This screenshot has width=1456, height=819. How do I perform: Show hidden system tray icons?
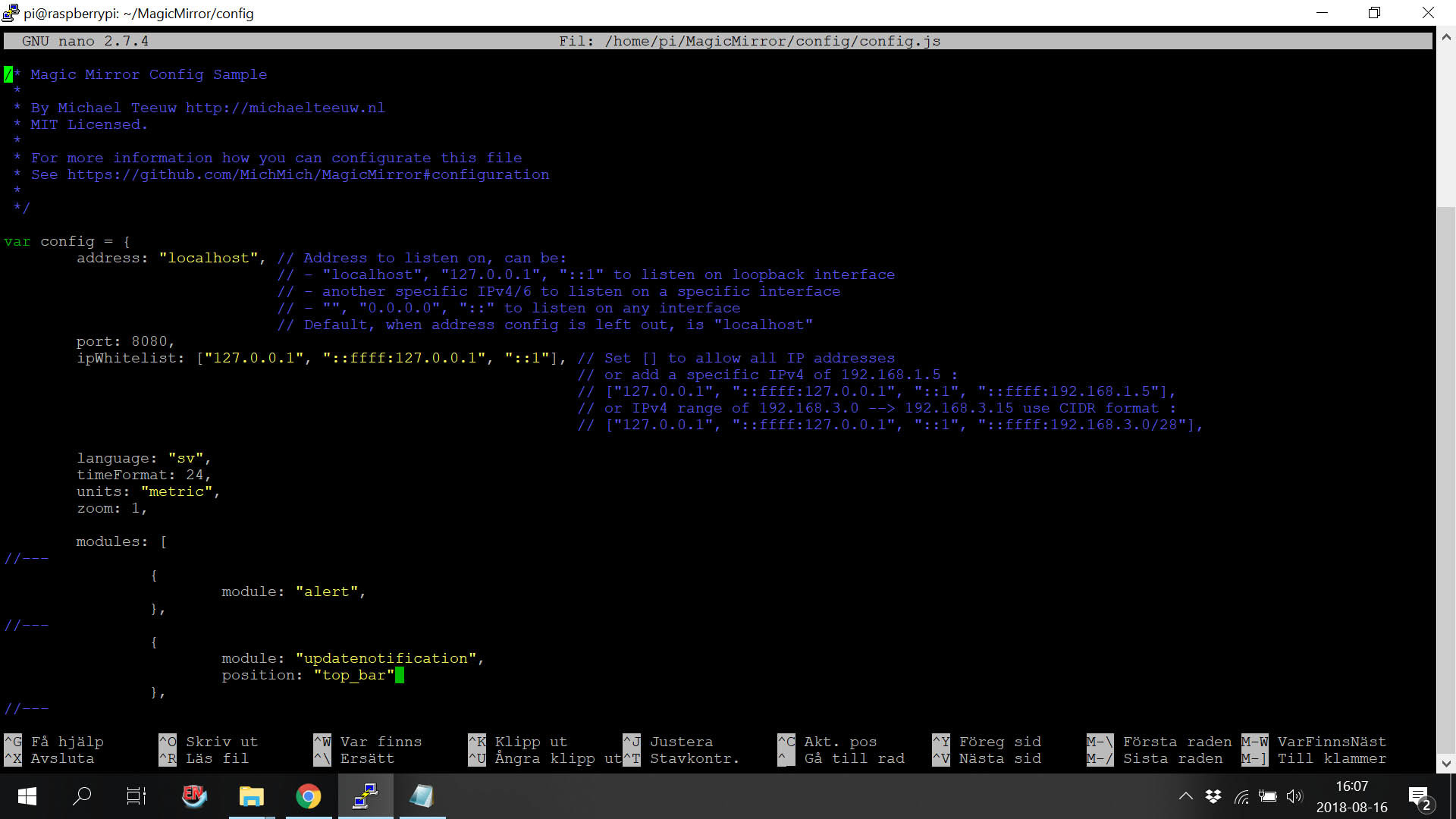point(1186,796)
